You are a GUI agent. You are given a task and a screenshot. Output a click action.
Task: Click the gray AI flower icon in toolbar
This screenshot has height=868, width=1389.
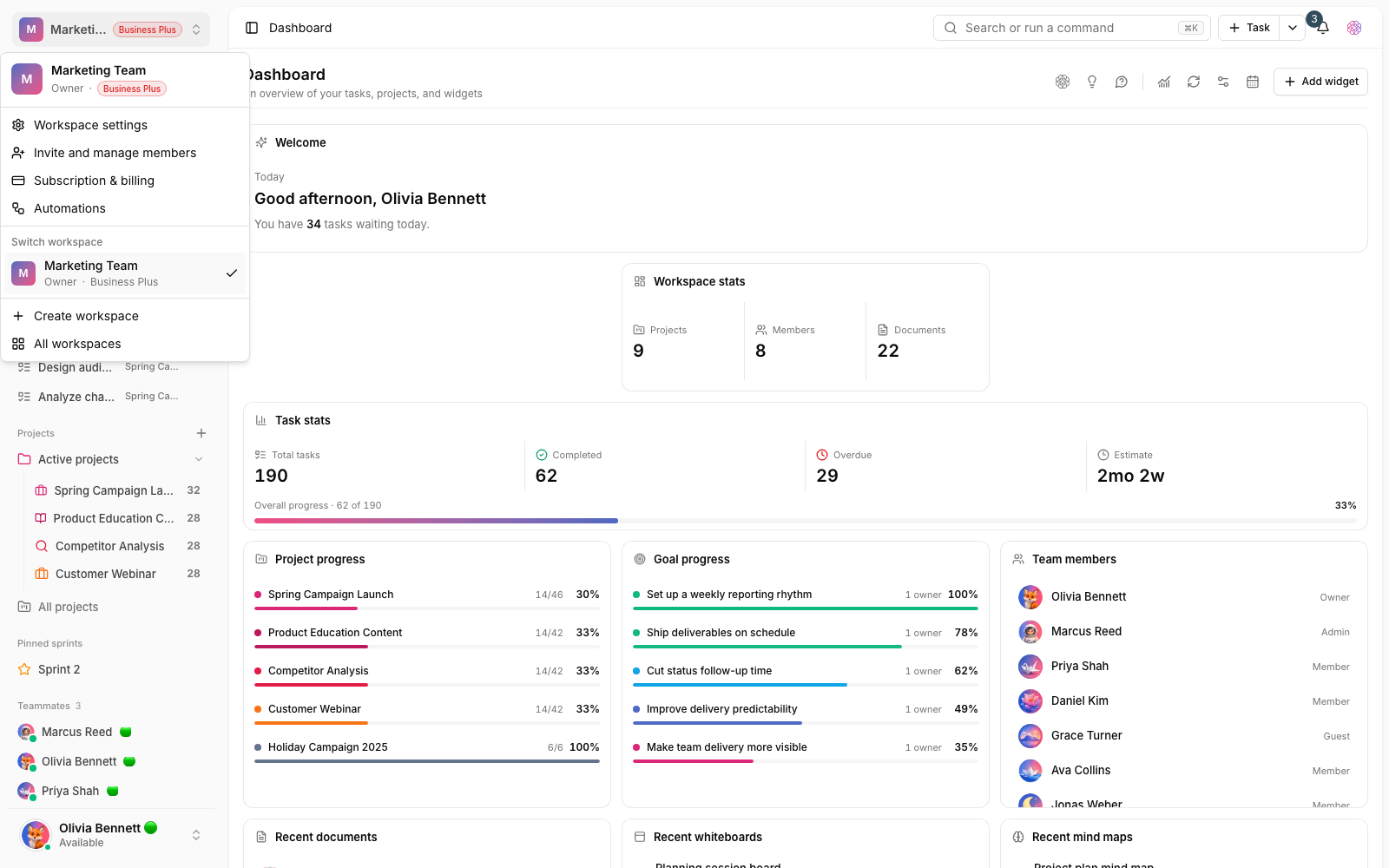coord(1063,82)
